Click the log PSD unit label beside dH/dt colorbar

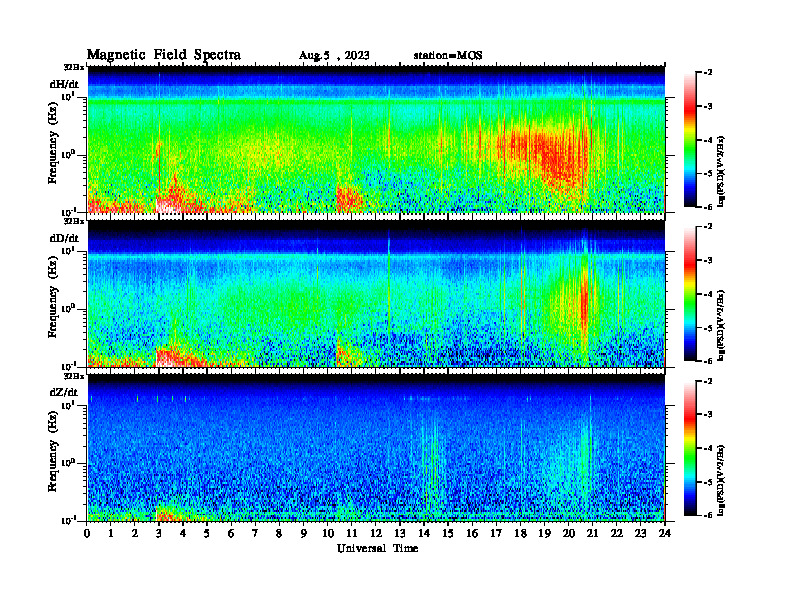[721, 171]
